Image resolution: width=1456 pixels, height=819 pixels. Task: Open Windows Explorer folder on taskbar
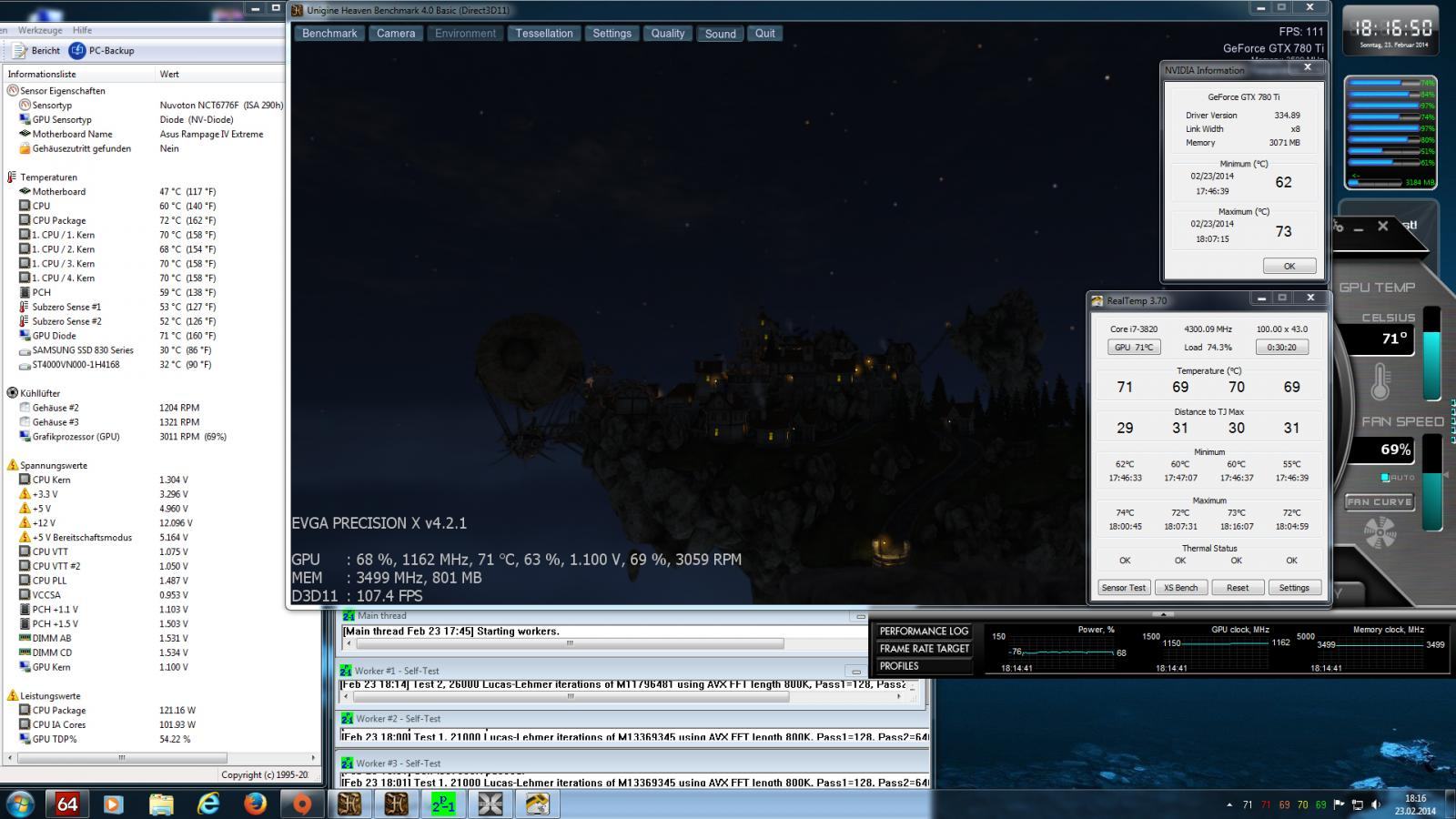coord(160,804)
